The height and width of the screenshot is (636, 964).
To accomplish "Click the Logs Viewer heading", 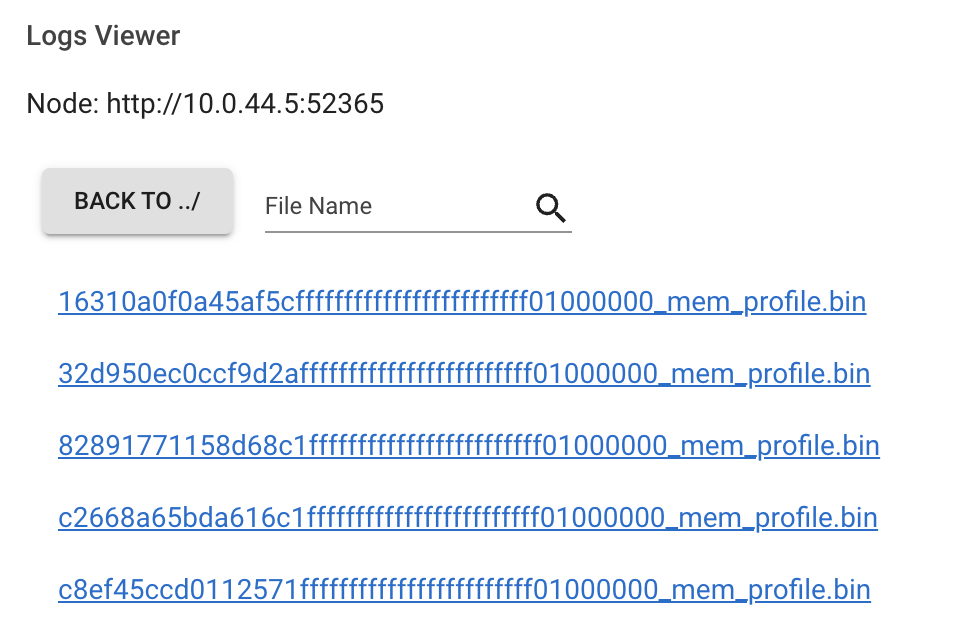I will point(104,36).
